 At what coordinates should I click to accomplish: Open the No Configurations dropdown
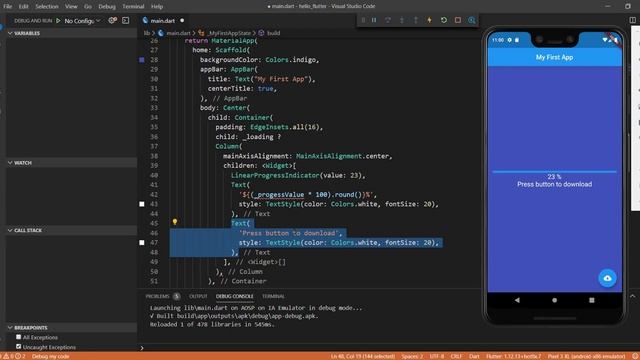pos(82,21)
